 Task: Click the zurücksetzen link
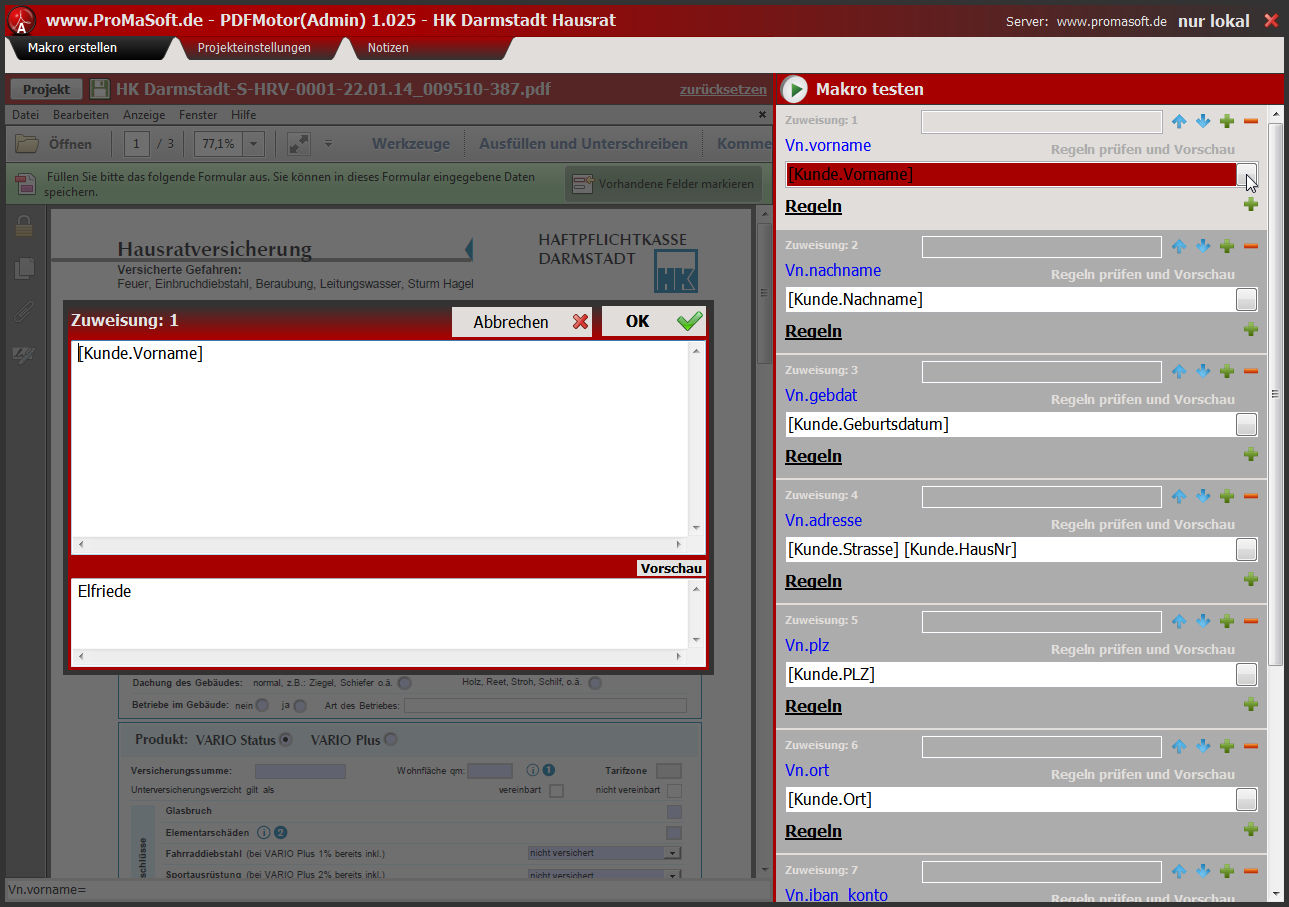point(723,89)
